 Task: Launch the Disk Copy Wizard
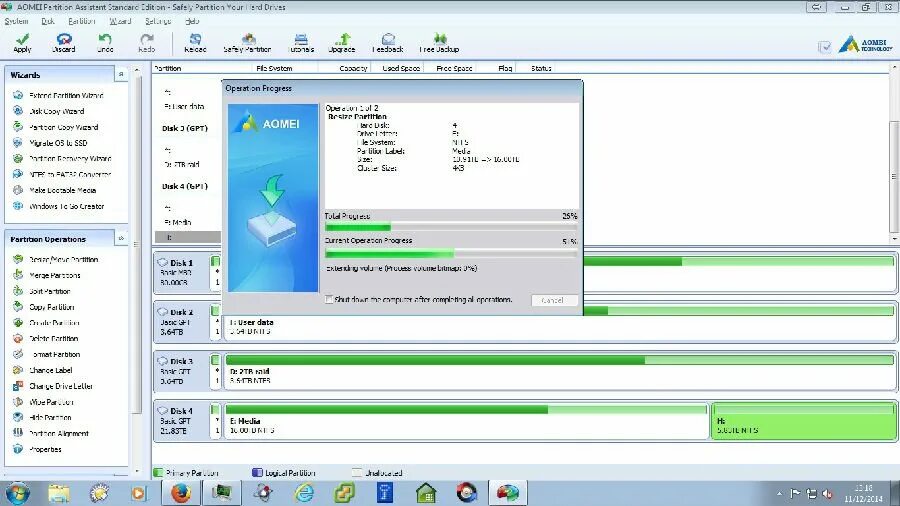57,111
